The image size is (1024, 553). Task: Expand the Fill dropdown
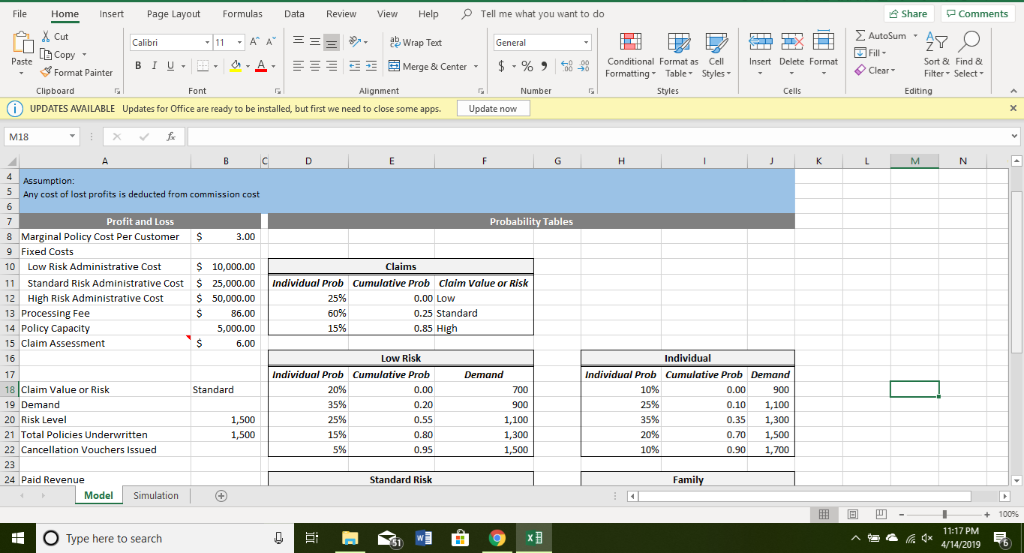(x=884, y=53)
